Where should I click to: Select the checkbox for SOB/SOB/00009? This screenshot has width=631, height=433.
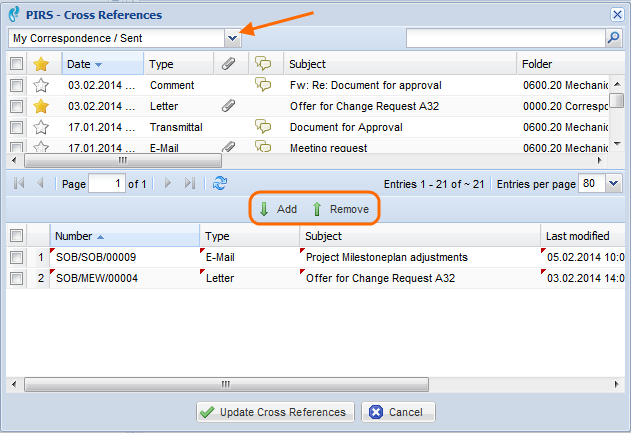16,257
